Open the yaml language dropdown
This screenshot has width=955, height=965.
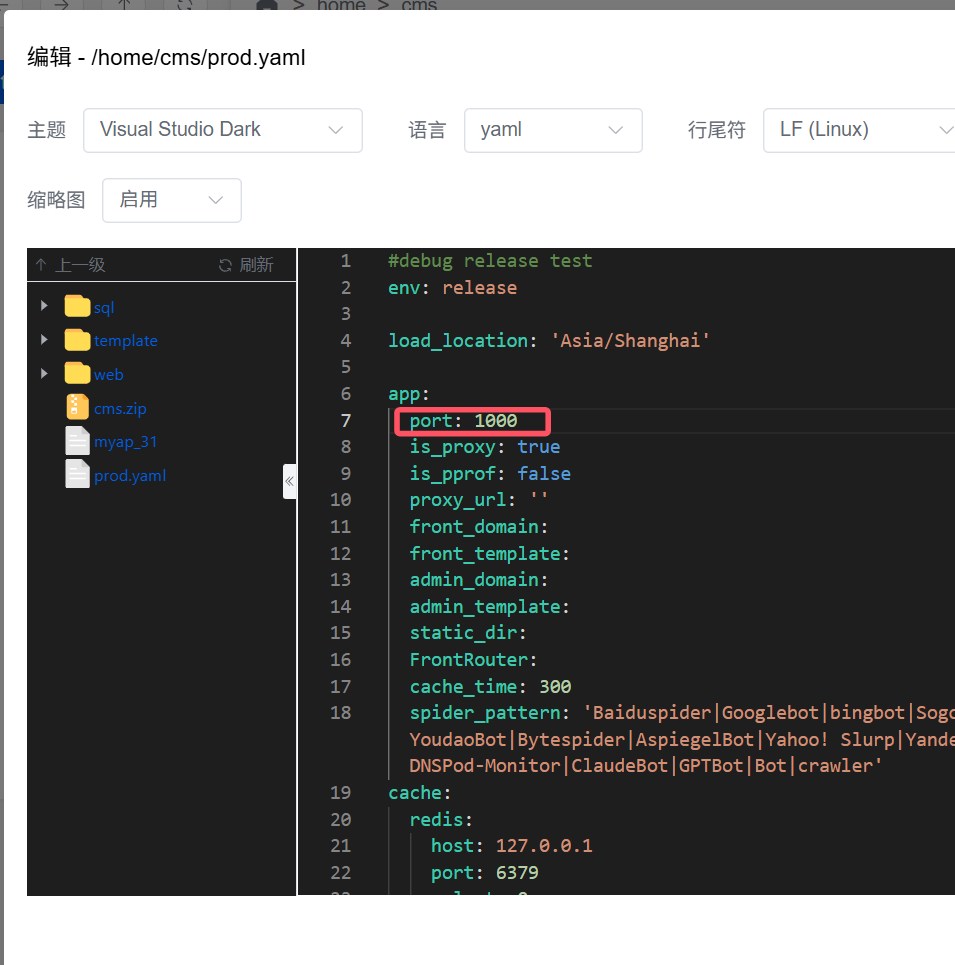(552, 130)
